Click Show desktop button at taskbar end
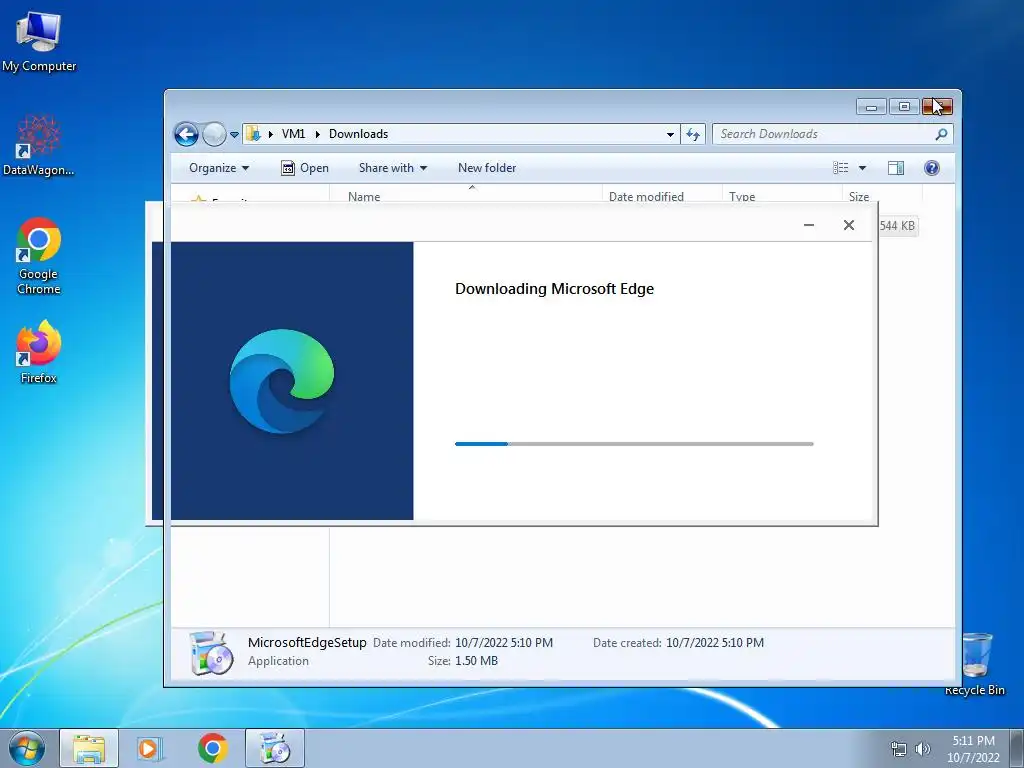The image size is (1024, 768). (1017, 748)
